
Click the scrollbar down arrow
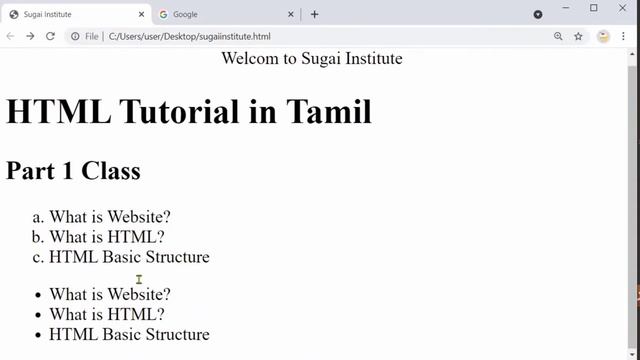click(632, 354)
